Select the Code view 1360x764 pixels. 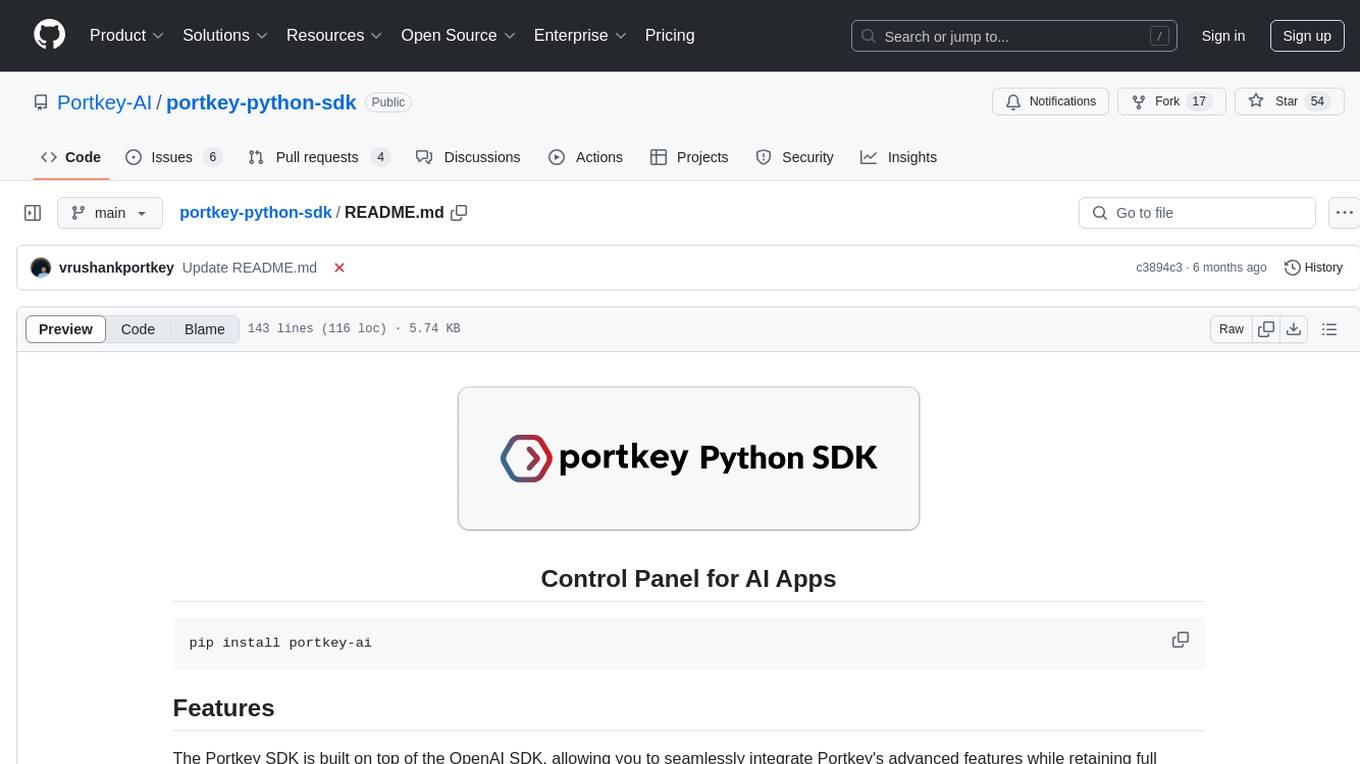coord(138,329)
